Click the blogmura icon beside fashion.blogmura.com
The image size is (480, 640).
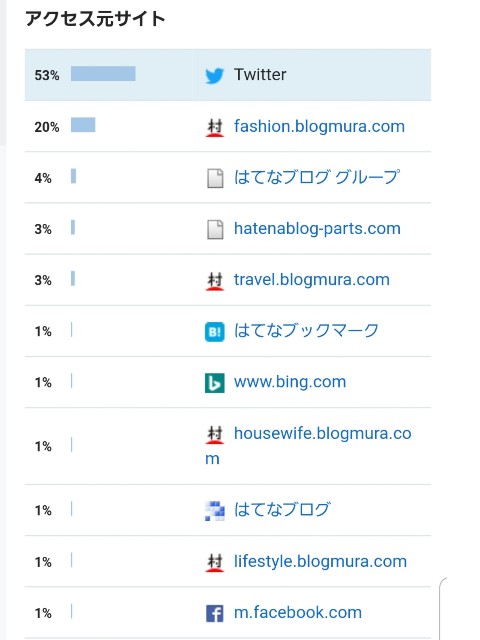pos(214,127)
